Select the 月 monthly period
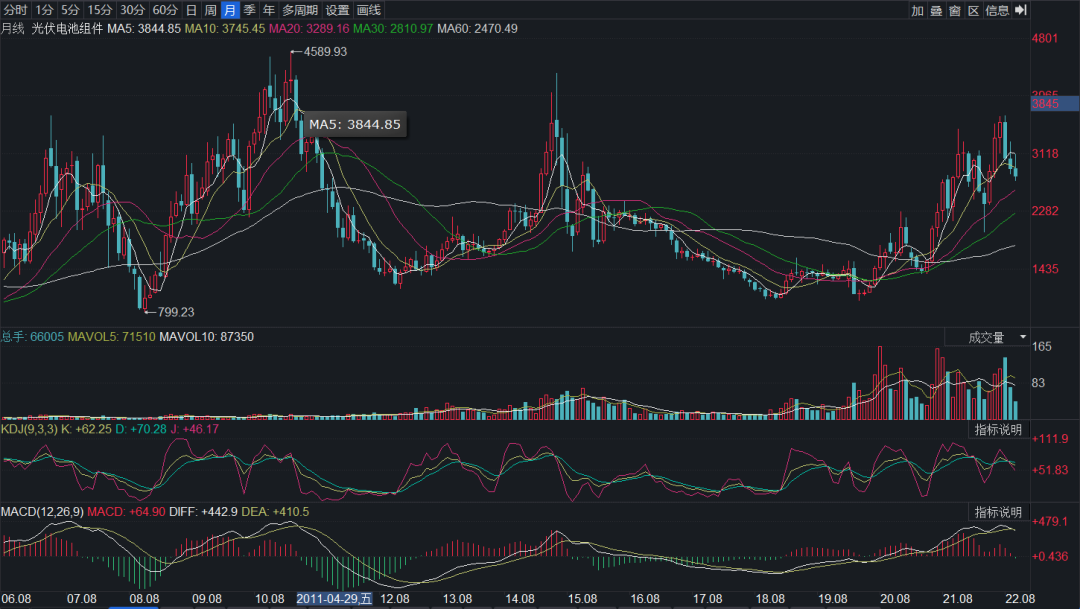 pyautogui.click(x=230, y=10)
